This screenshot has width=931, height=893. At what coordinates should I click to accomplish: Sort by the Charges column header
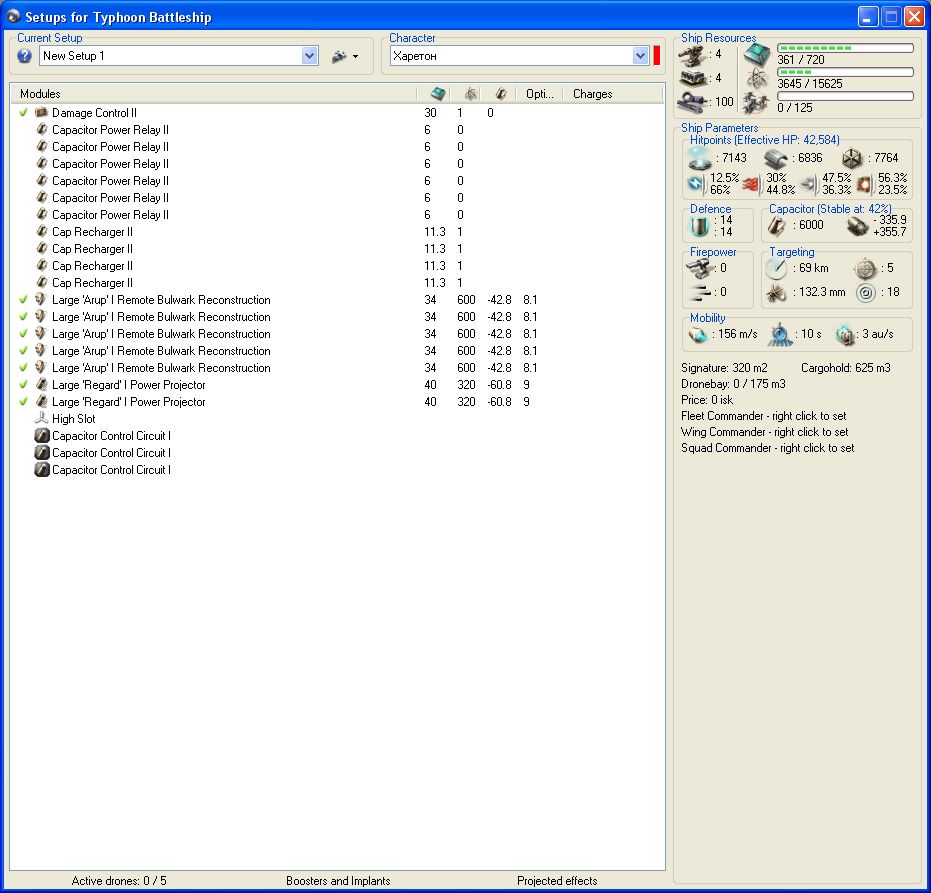point(613,94)
